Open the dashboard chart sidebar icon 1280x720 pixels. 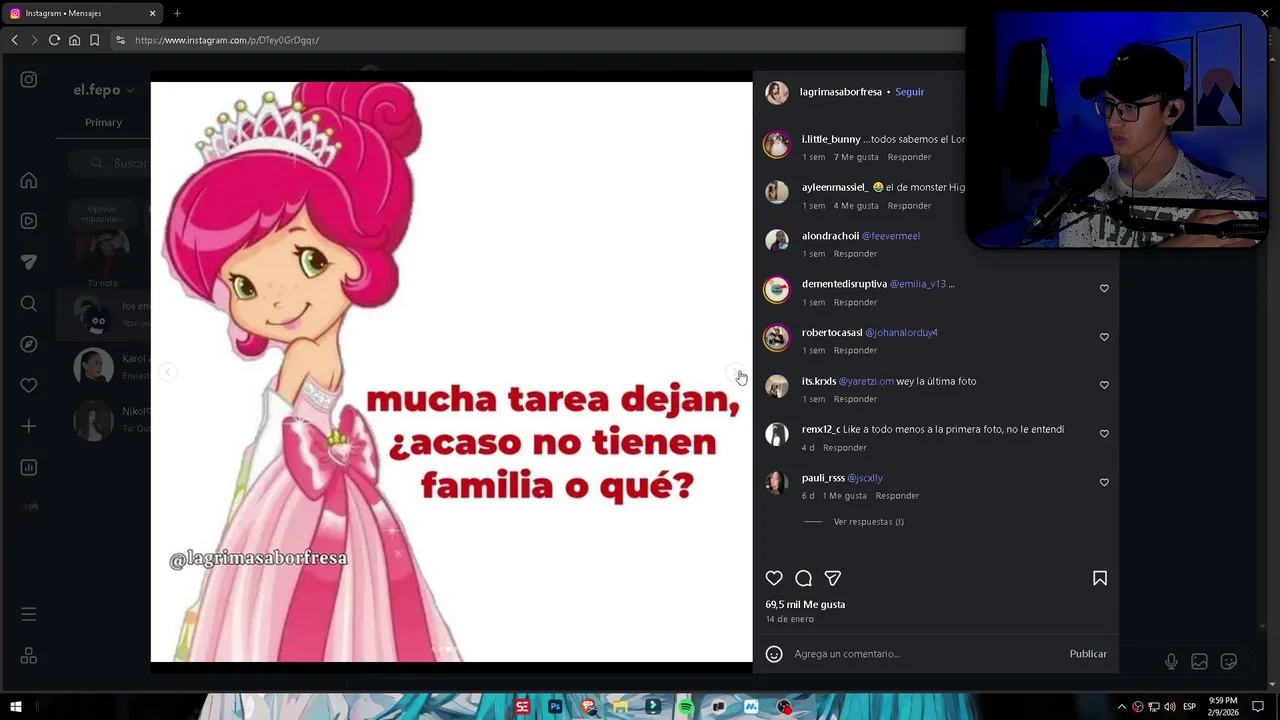[29, 467]
